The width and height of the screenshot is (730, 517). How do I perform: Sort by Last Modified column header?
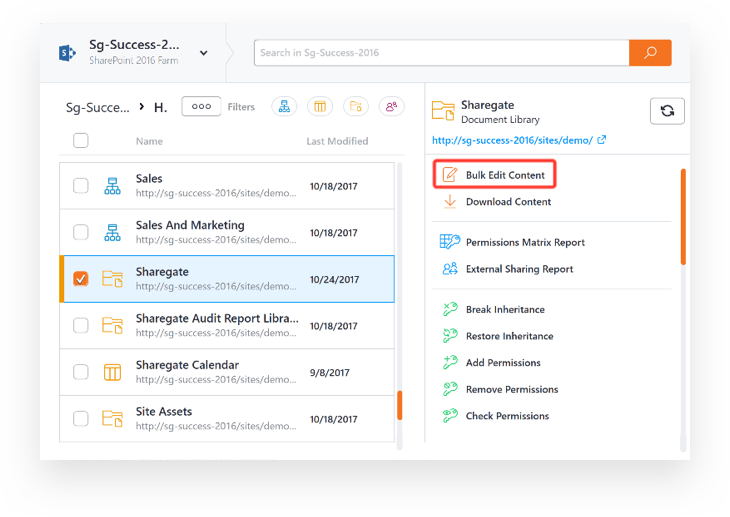click(x=337, y=141)
